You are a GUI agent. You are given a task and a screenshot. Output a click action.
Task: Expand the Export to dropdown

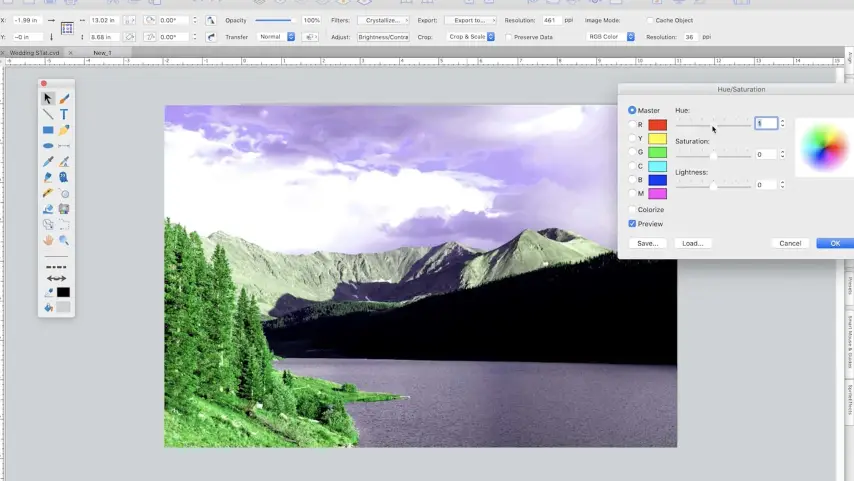pyautogui.click(x=471, y=20)
